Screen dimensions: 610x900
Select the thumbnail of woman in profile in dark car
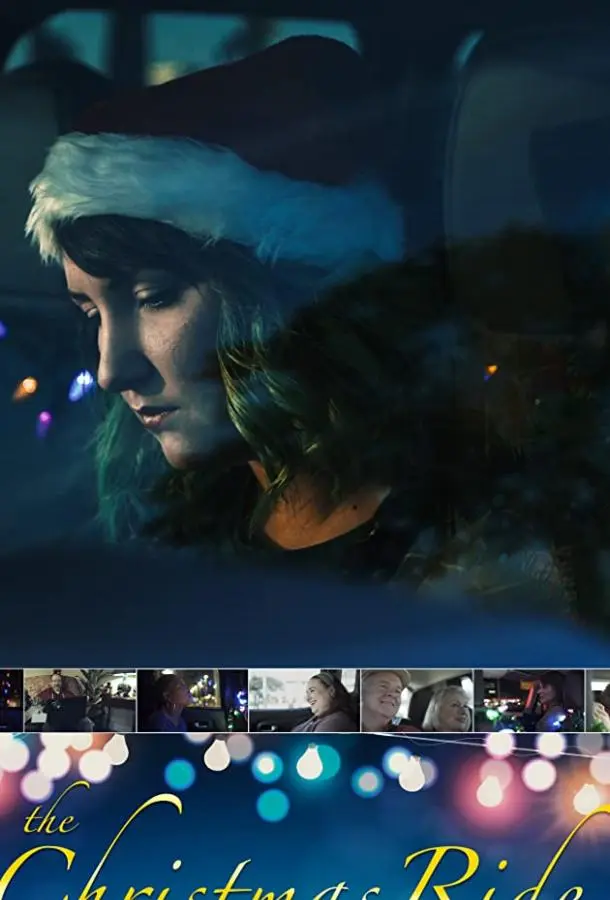coord(191,700)
